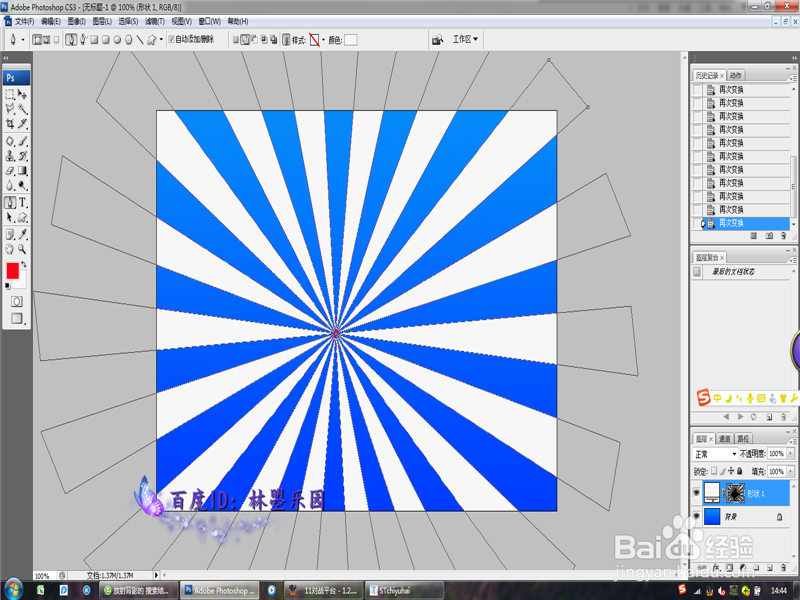
Task: Hide the 背景 layer
Action: click(696, 517)
